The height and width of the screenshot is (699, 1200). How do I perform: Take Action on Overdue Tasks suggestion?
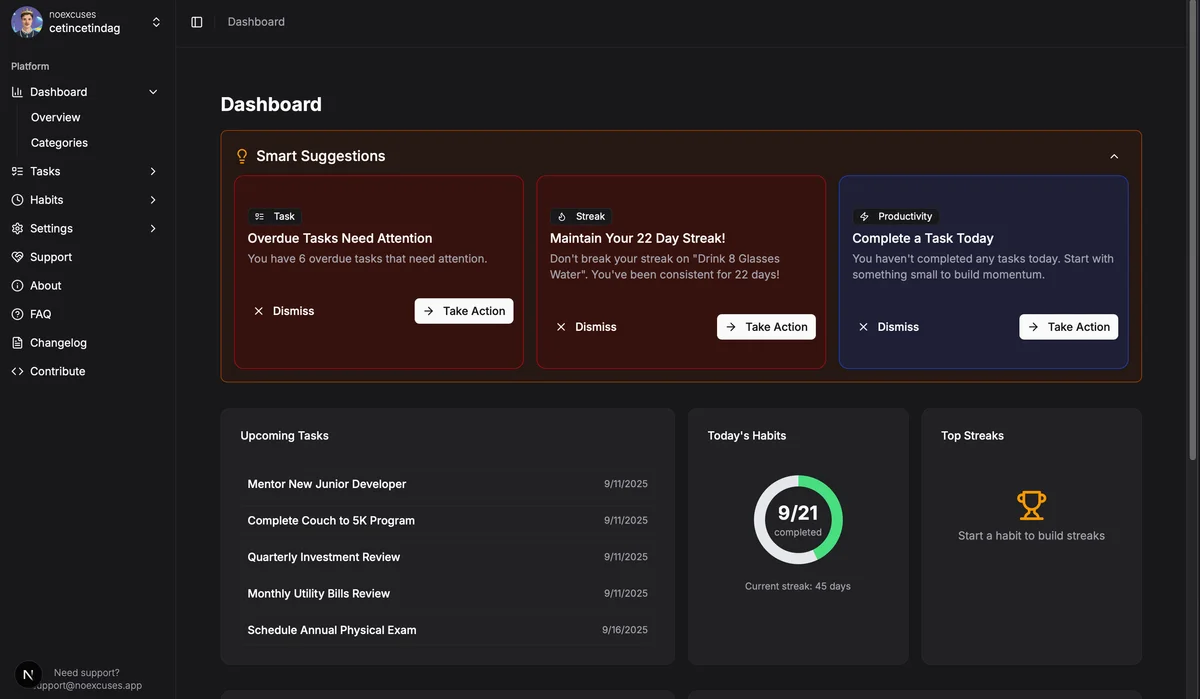(464, 311)
